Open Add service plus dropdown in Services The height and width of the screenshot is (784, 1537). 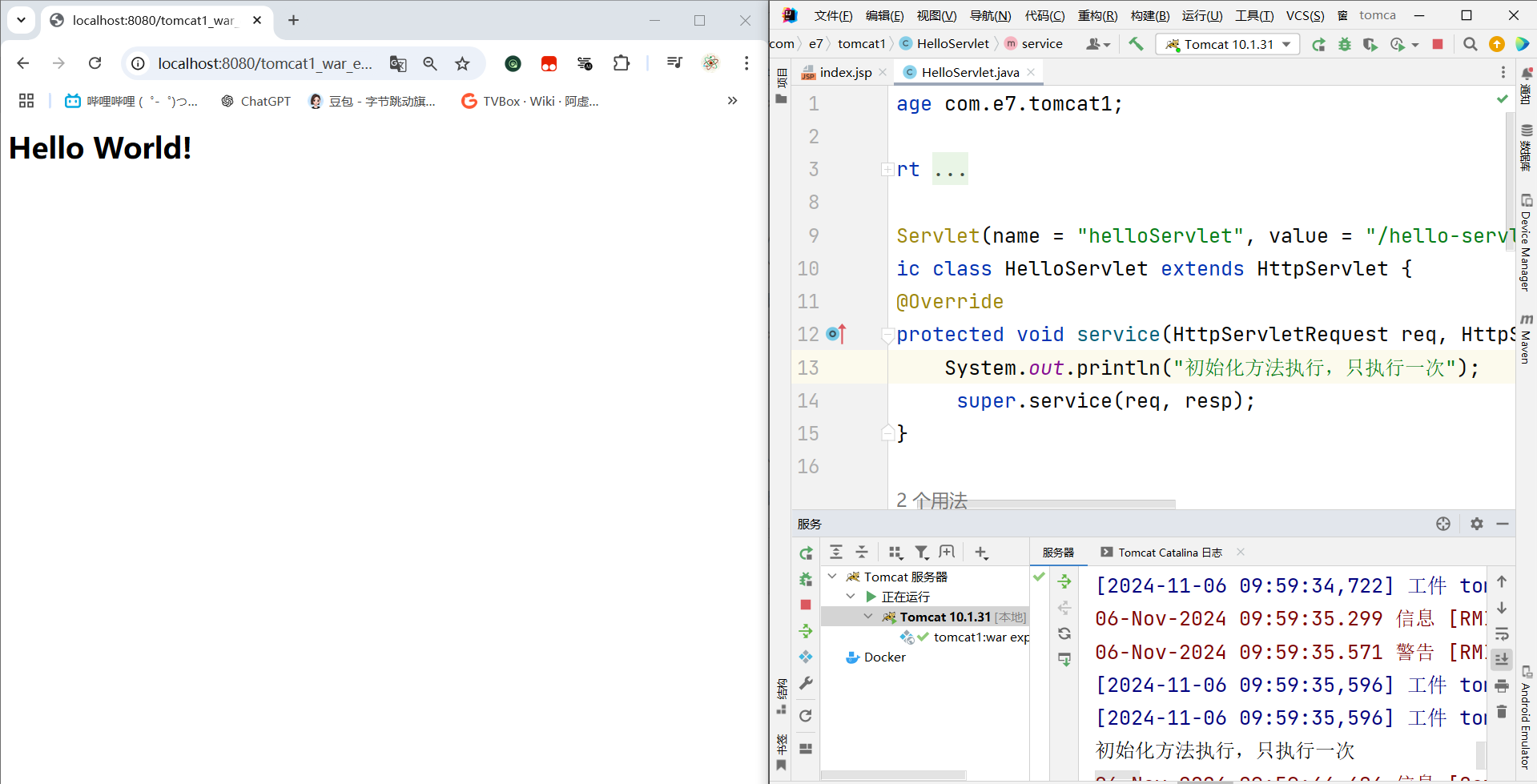click(x=981, y=552)
